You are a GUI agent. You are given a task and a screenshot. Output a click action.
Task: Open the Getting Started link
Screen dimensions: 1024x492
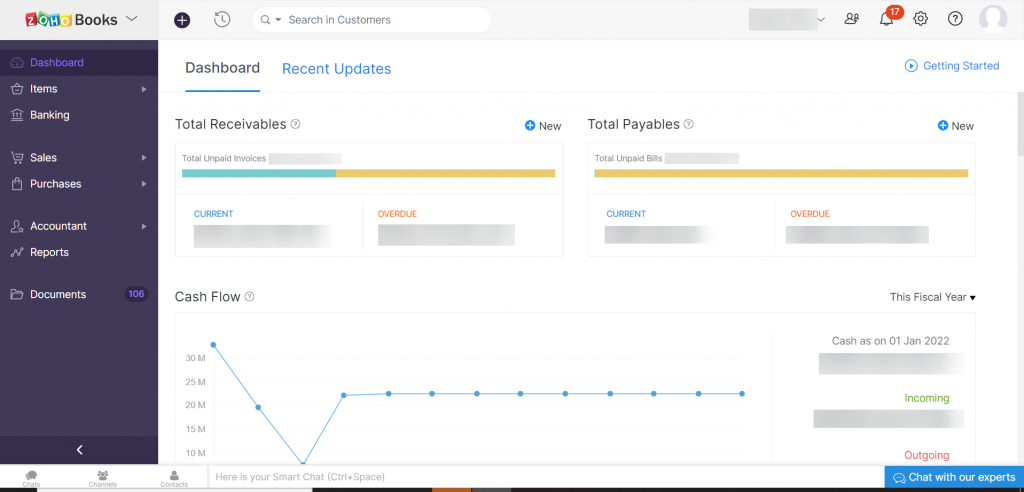click(x=952, y=66)
